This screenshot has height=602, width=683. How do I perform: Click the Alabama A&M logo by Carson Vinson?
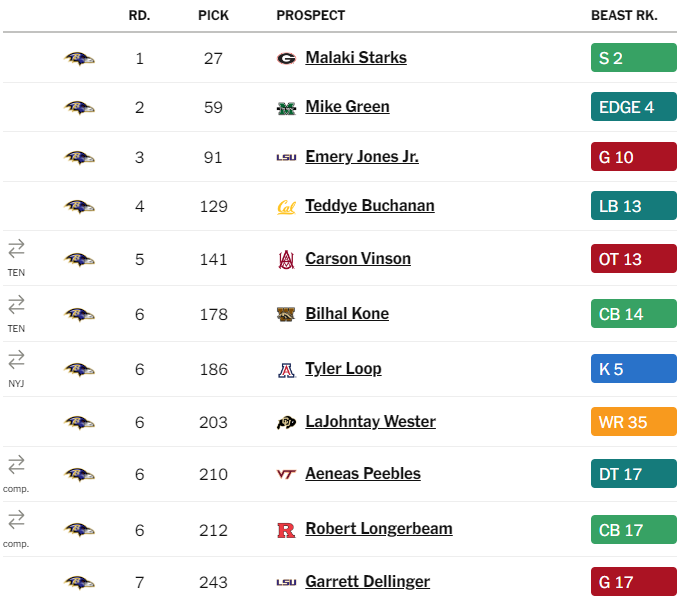pyautogui.click(x=286, y=260)
